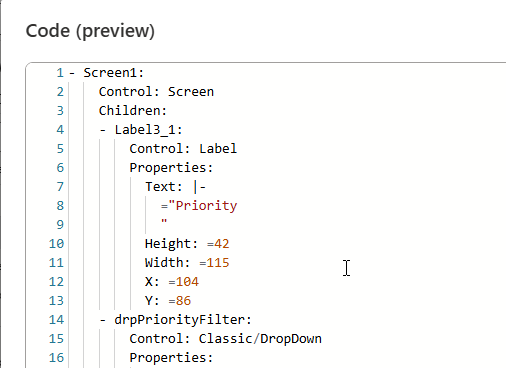506x368 pixels.
Task: Click the Children: keyword on line 3
Action: click(133, 111)
